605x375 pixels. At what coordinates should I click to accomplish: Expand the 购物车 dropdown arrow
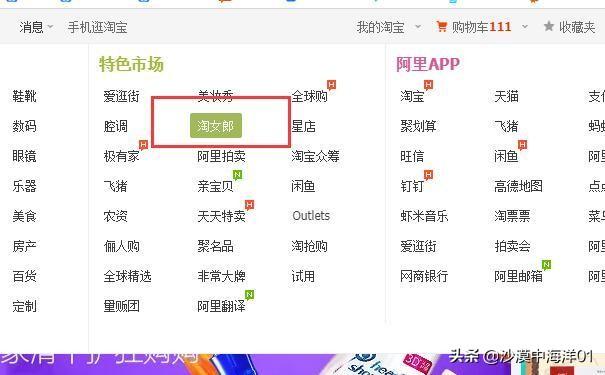(524, 27)
